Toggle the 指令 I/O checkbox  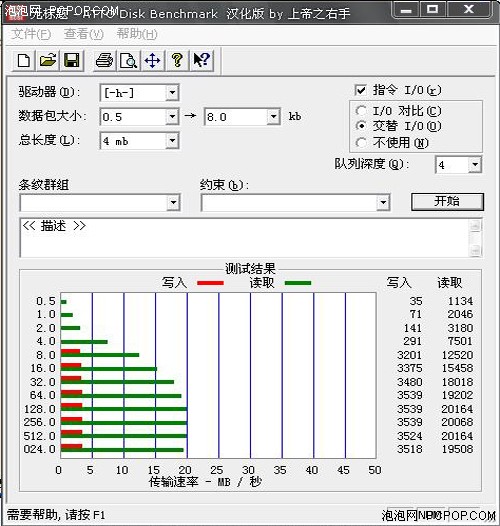click(360, 90)
